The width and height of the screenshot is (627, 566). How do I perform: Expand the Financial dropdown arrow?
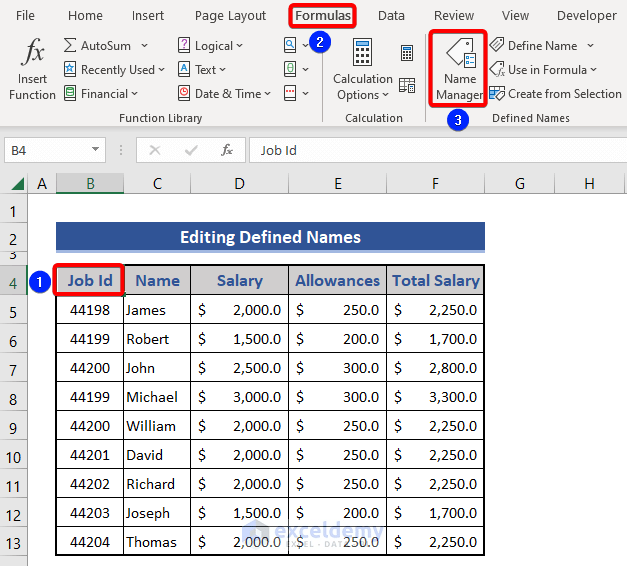point(134,94)
